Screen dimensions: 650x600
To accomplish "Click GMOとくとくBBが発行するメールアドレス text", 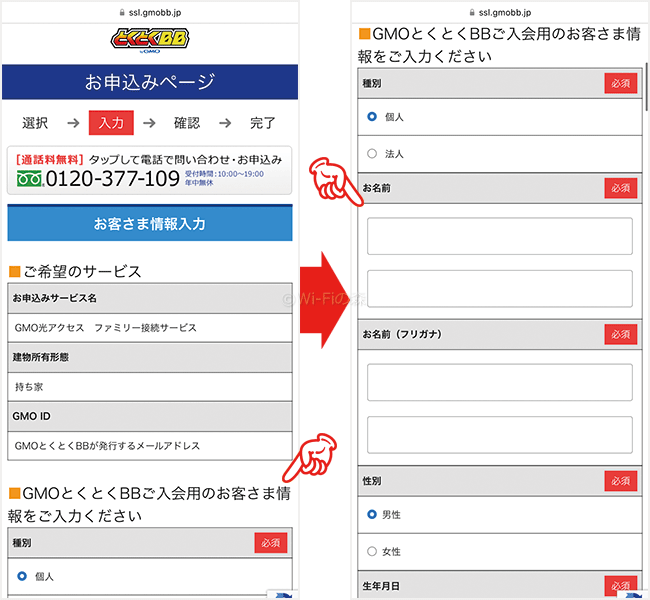I will click(x=107, y=446).
